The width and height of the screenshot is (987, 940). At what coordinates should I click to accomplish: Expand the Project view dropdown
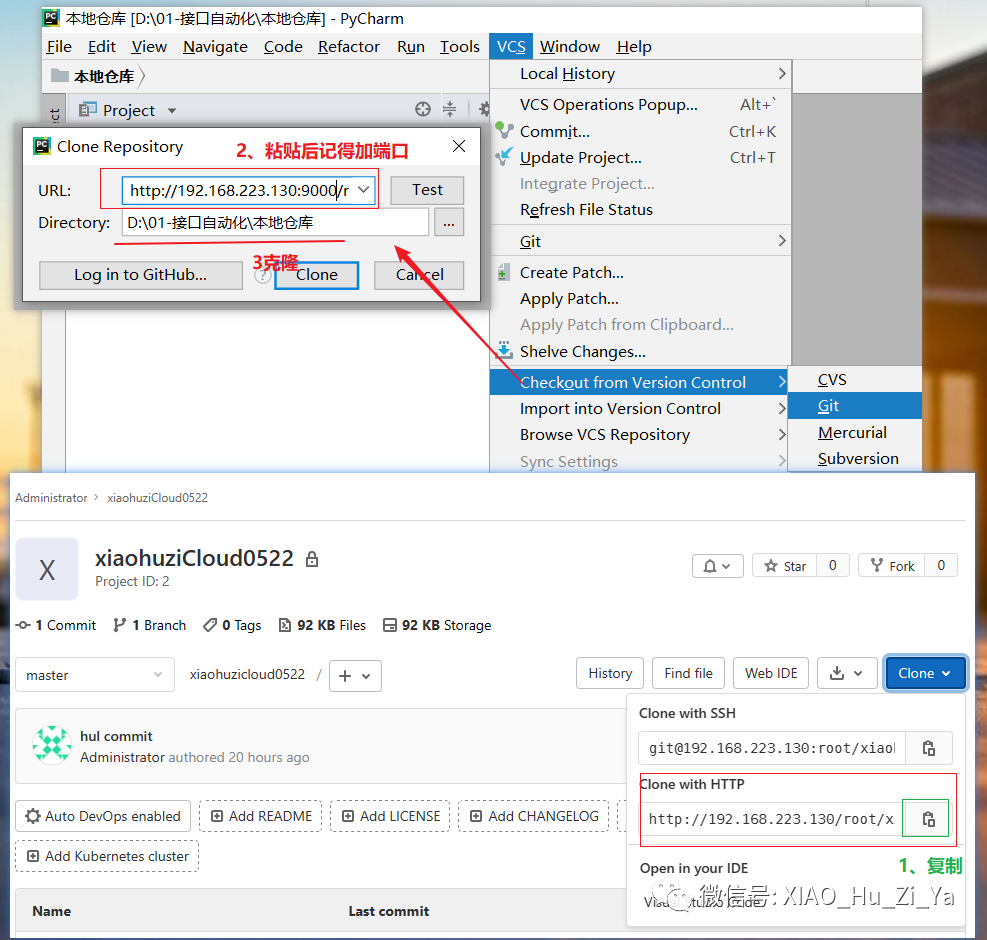(171, 111)
